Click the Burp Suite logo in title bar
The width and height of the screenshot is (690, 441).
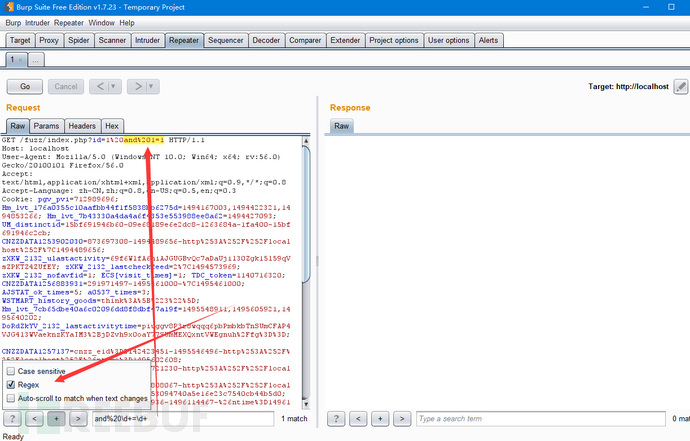click(9, 7)
